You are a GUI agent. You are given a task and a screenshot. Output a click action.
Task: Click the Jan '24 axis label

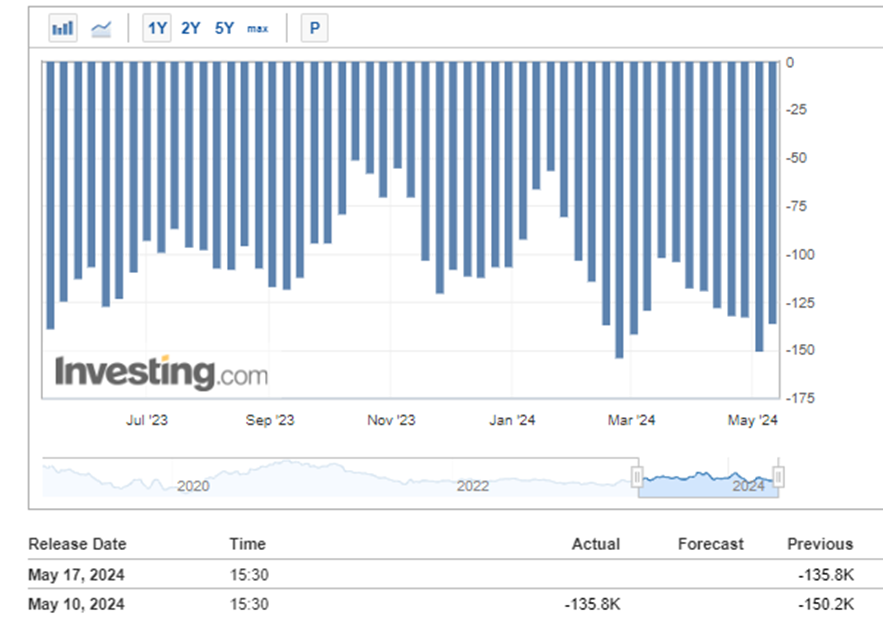[x=512, y=420]
